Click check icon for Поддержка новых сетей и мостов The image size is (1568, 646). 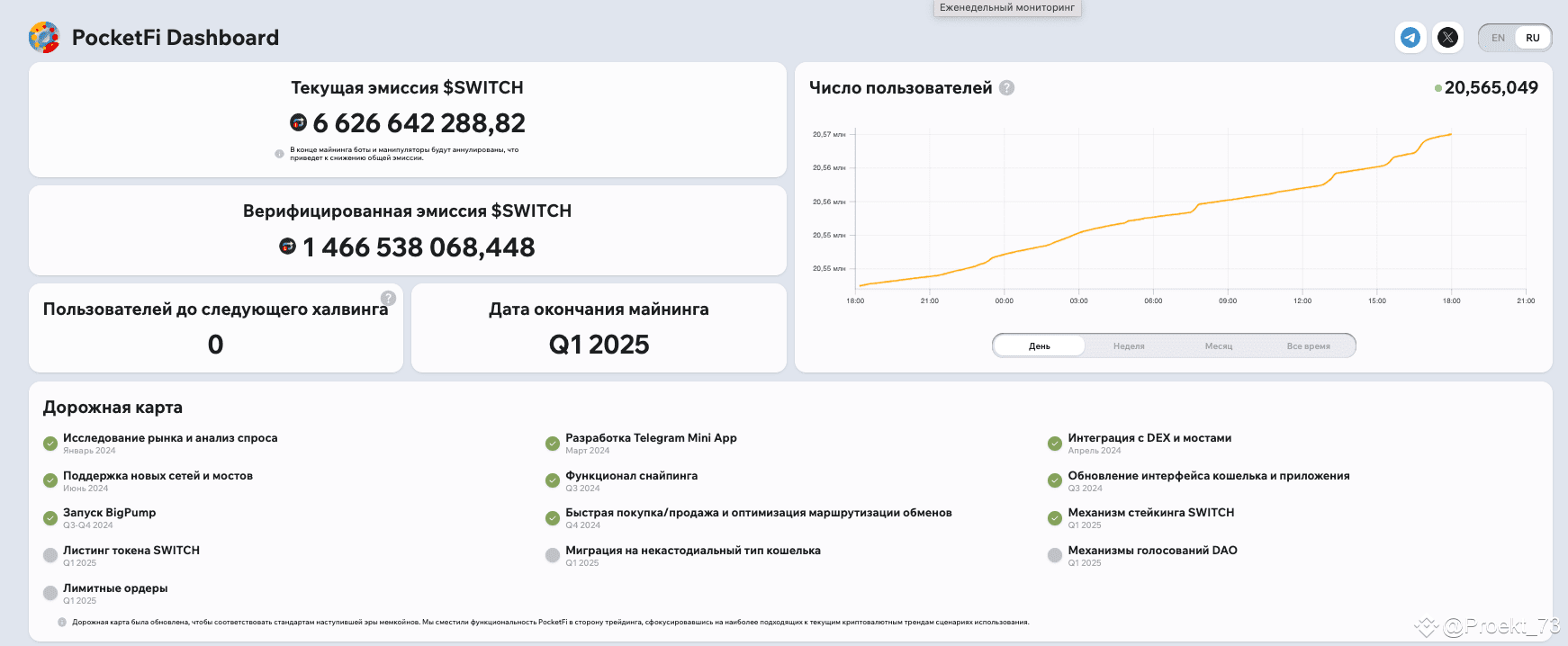(50, 480)
